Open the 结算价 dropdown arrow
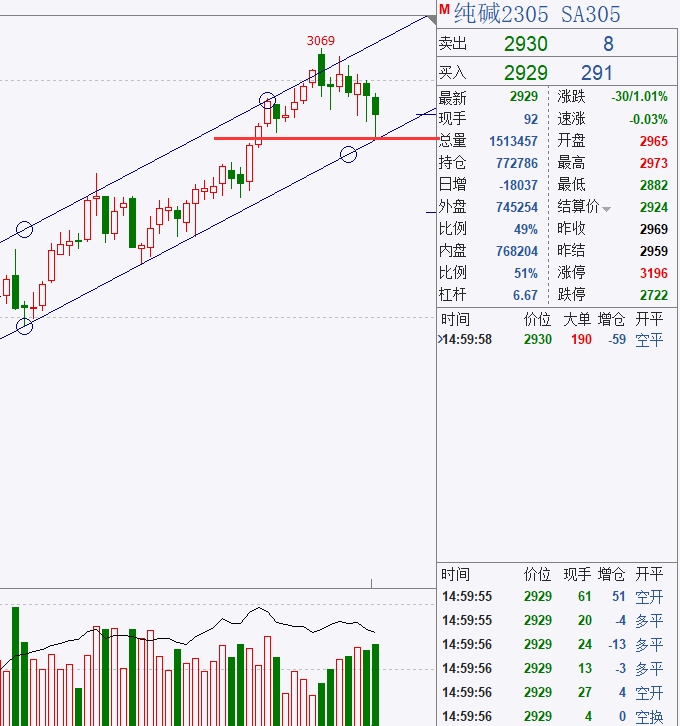 point(606,208)
